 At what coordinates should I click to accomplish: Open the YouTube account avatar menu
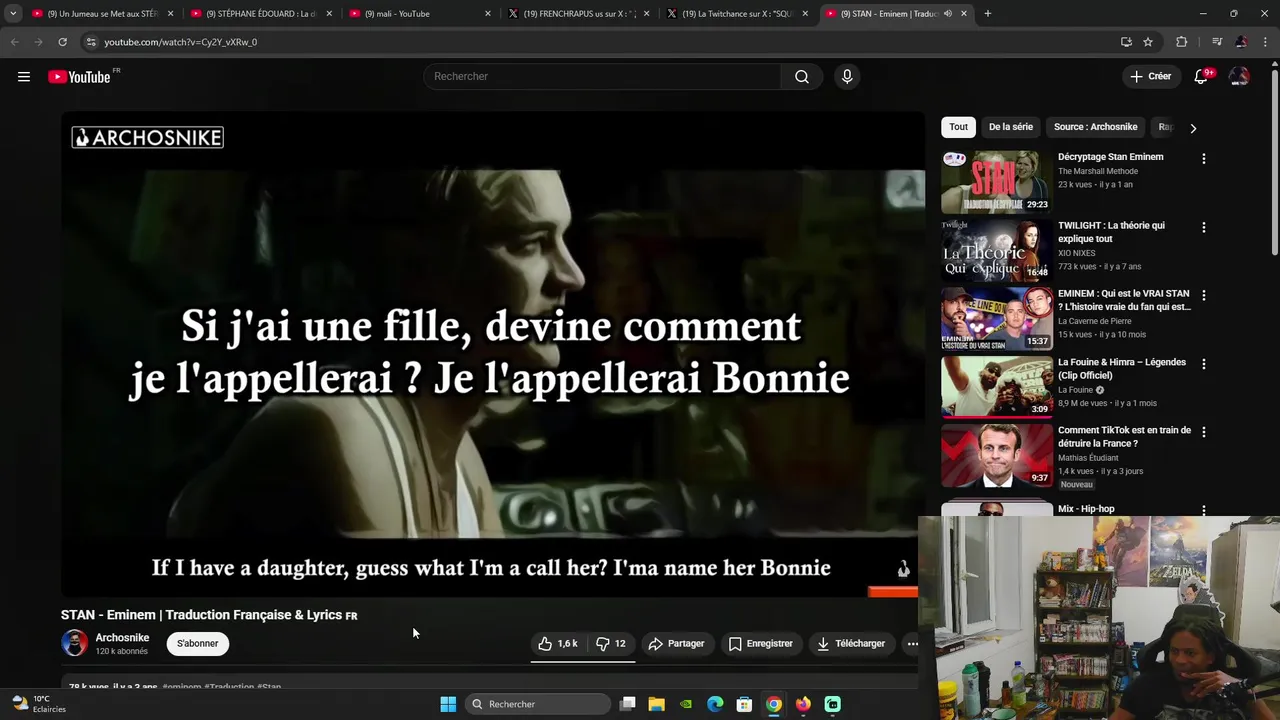point(1239,77)
